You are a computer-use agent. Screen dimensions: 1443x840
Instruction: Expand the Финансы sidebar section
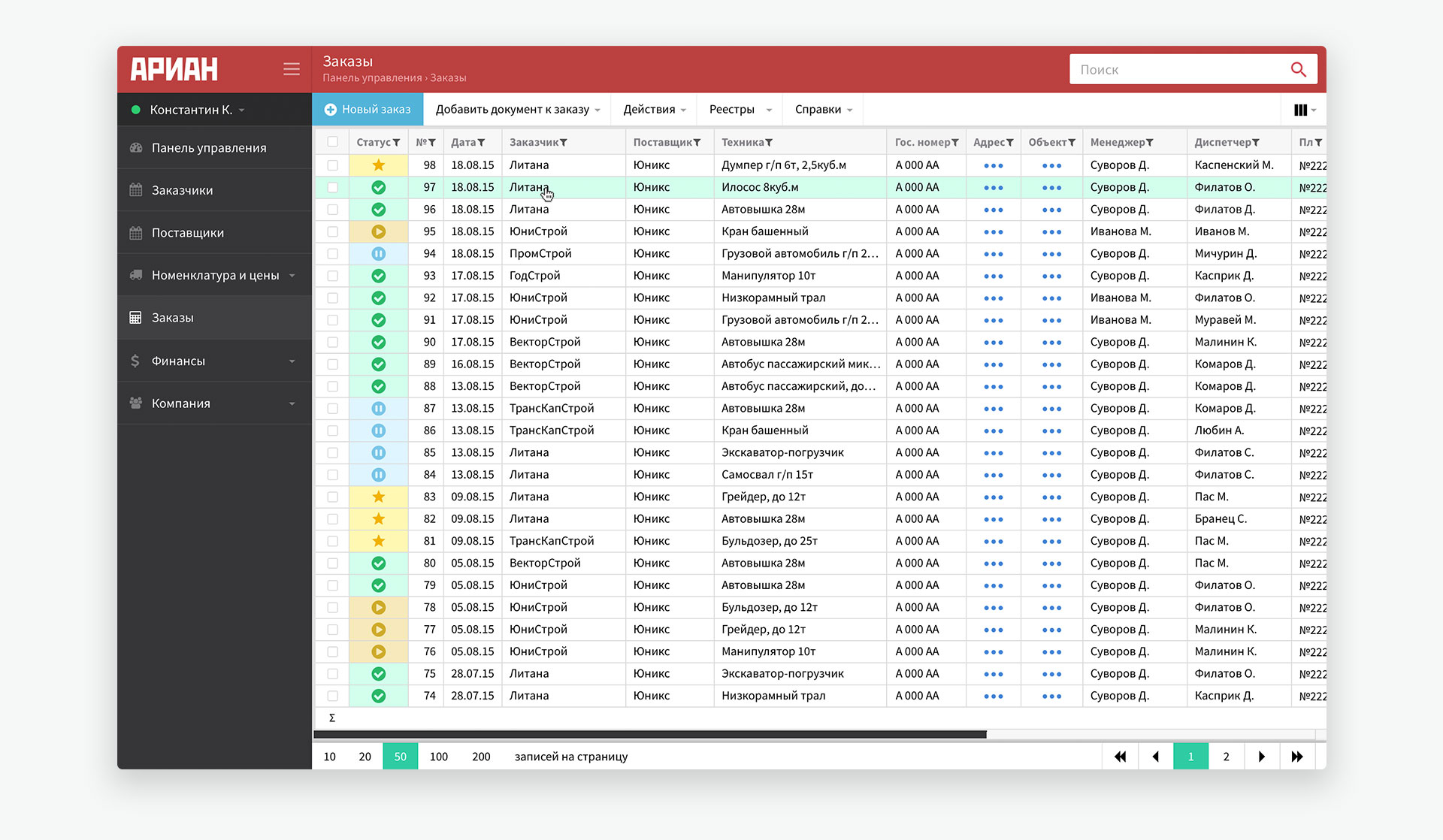[x=214, y=361]
